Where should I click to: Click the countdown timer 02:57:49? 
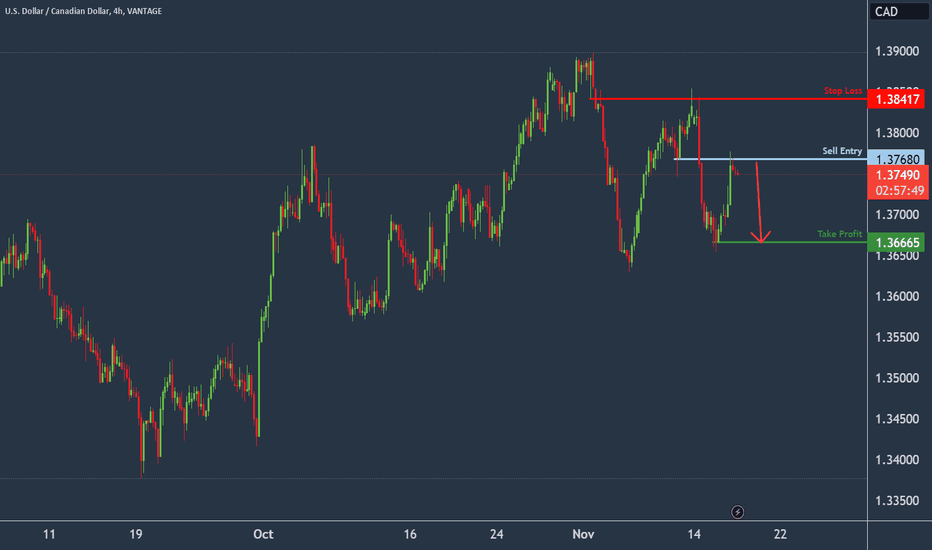pyautogui.click(x=900, y=191)
